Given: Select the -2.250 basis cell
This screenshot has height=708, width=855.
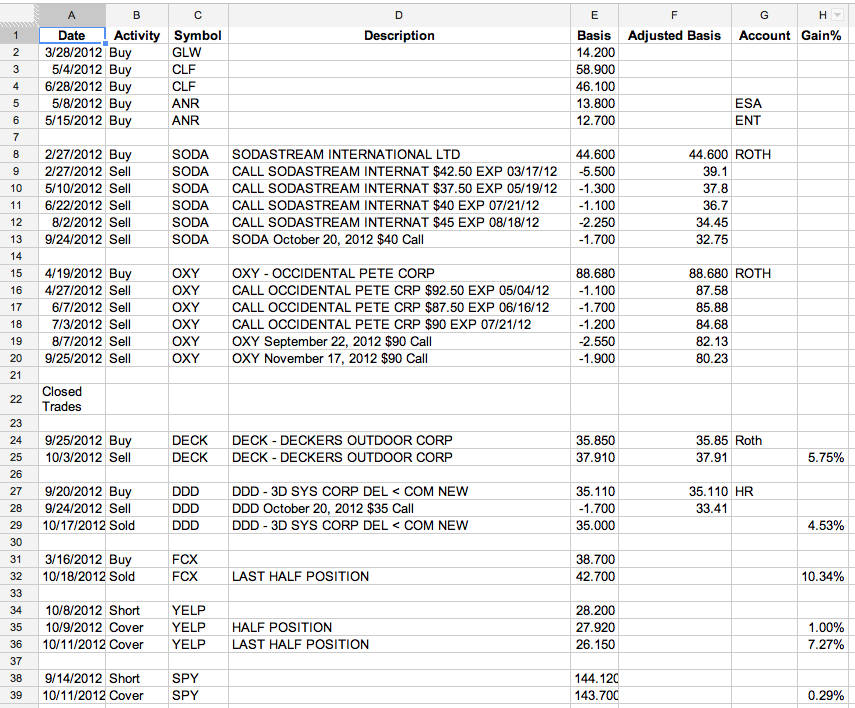Looking at the screenshot, I should click(x=594, y=223).
